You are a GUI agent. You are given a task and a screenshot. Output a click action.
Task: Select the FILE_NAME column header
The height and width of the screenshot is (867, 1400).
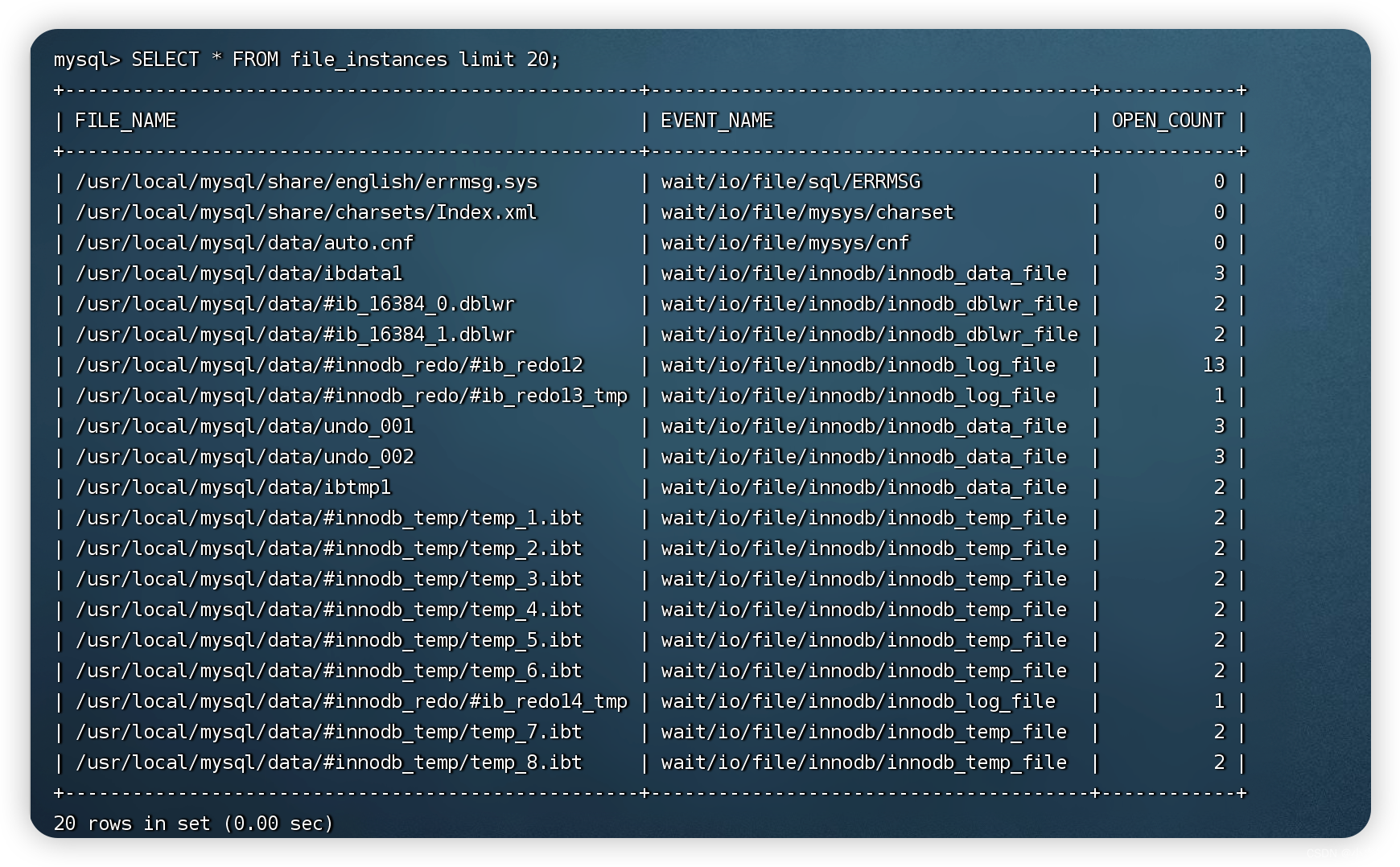126,121
